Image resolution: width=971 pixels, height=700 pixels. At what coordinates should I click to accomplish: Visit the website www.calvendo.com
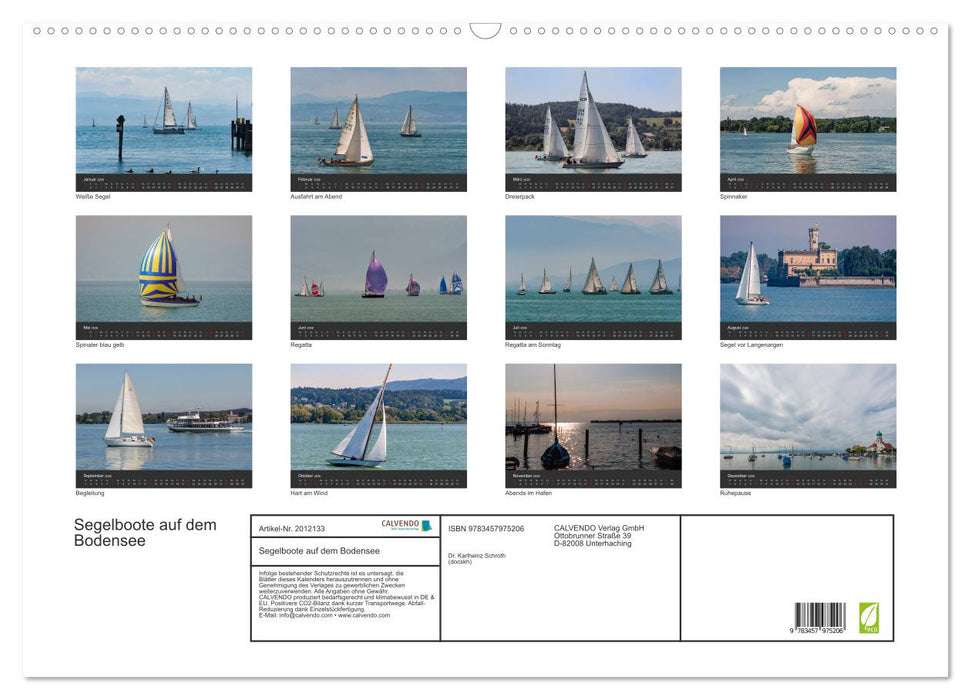[x=363, y=617]
